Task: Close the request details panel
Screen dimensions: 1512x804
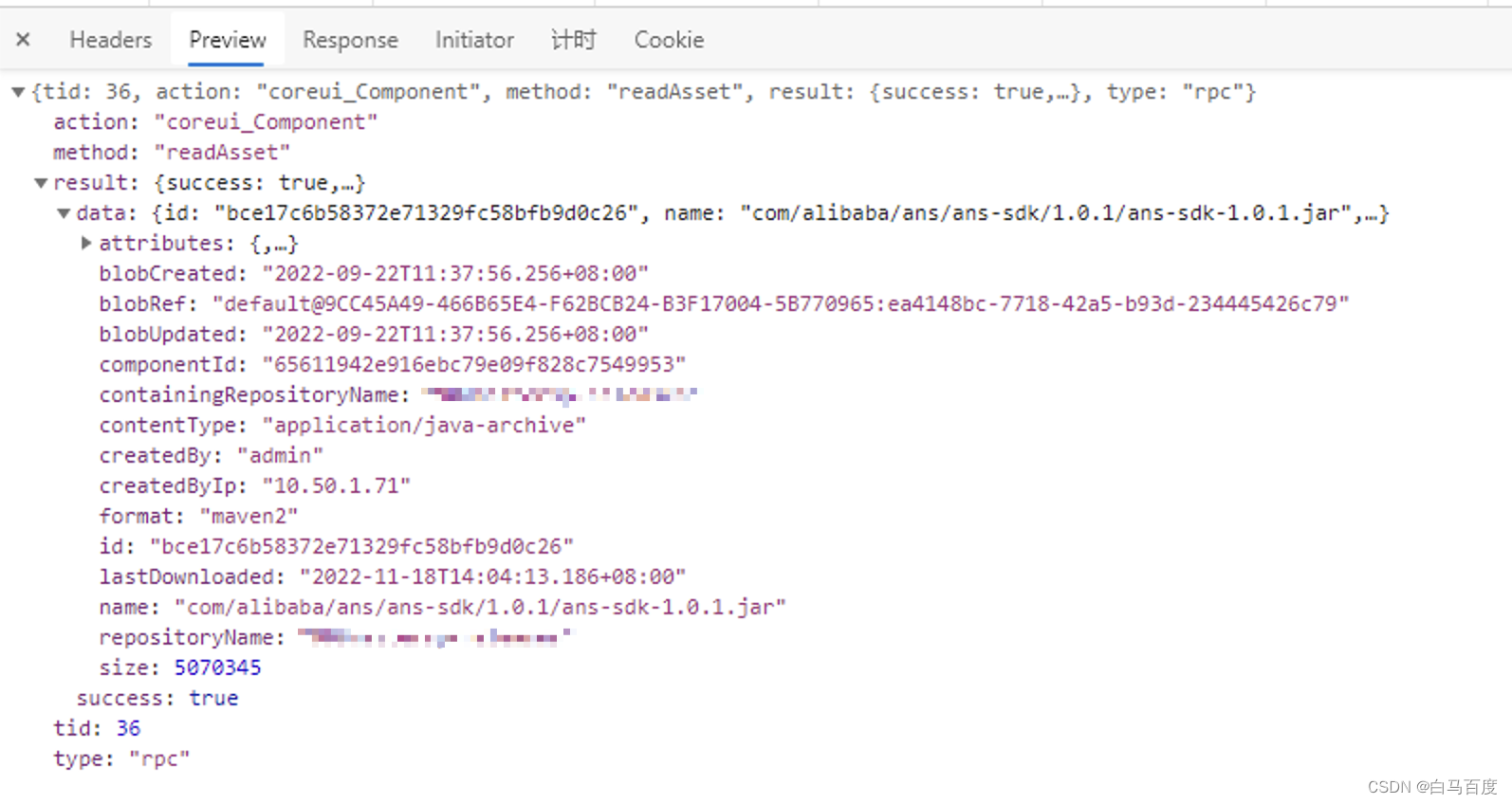Action: point(24,40)
